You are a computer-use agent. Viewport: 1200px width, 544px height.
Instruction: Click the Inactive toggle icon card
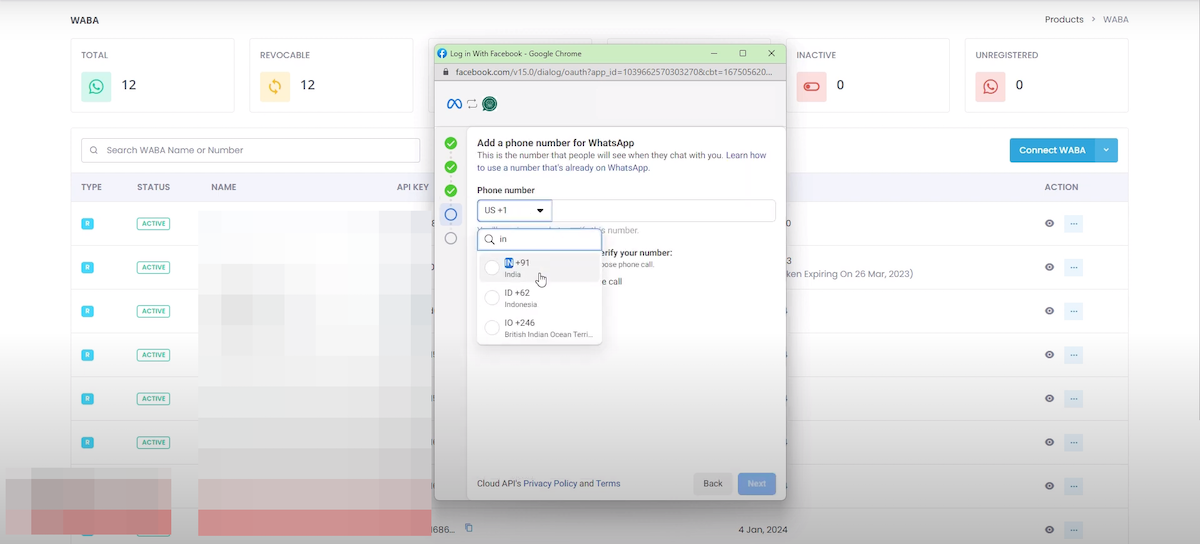811,86
